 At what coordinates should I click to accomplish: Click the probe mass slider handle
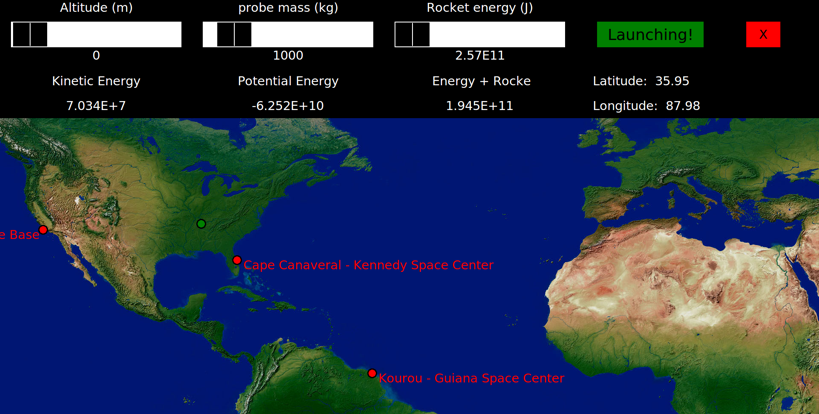(x=226, y=35)
